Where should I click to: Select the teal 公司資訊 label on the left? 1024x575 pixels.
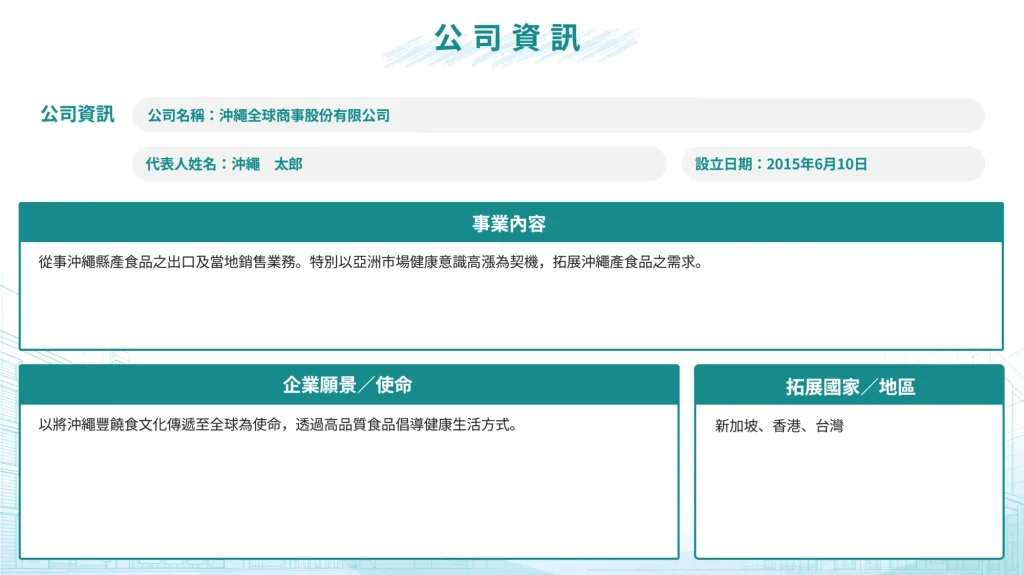[77, 114]
